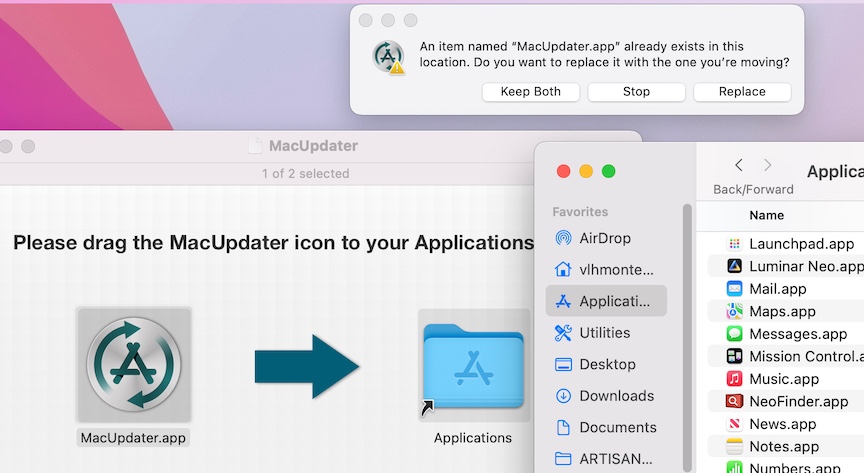The width and height of the screenshot is (864, 473).
Task: Click the MacUpdater.app file name label
Action: coord(133,438)
